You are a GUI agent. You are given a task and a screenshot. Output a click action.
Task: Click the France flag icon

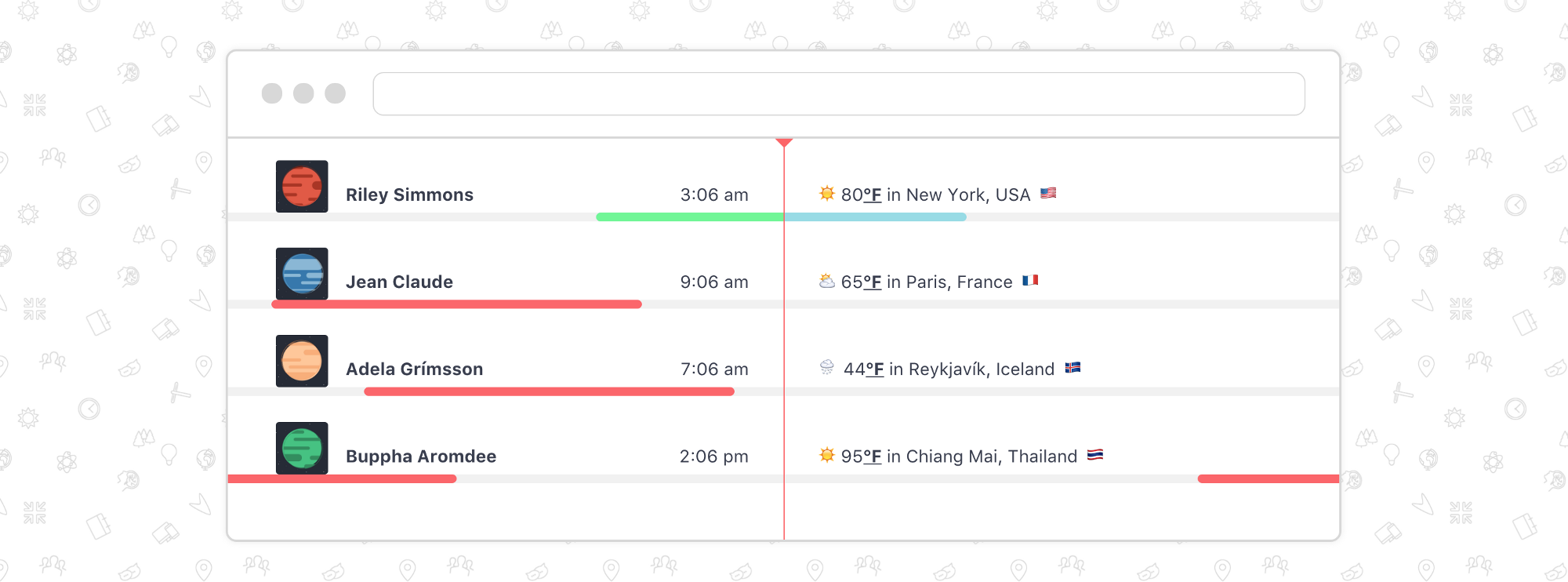pyautogui.click(x=1030, y=280)
